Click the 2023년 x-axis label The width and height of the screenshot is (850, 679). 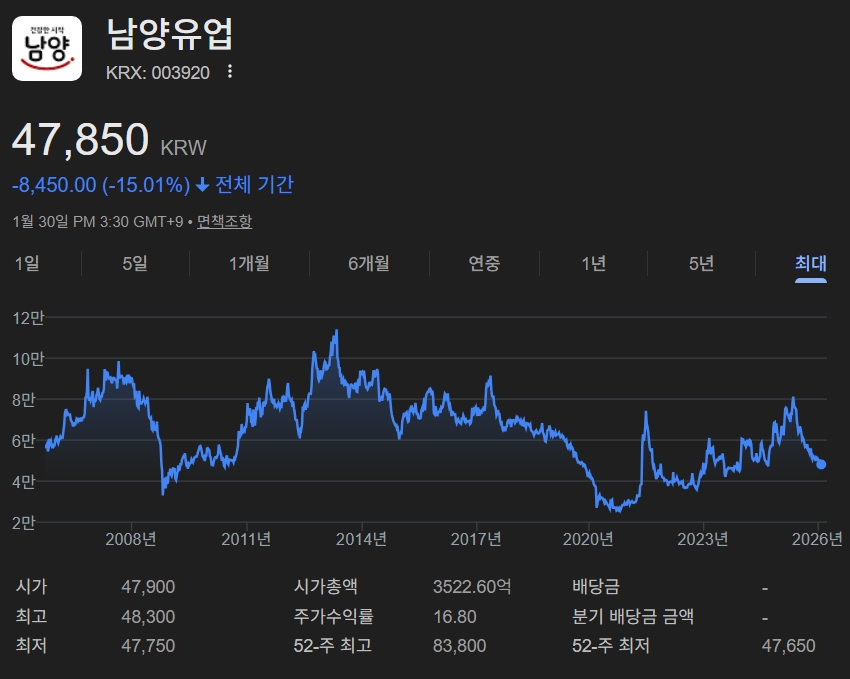click(703, 539)
